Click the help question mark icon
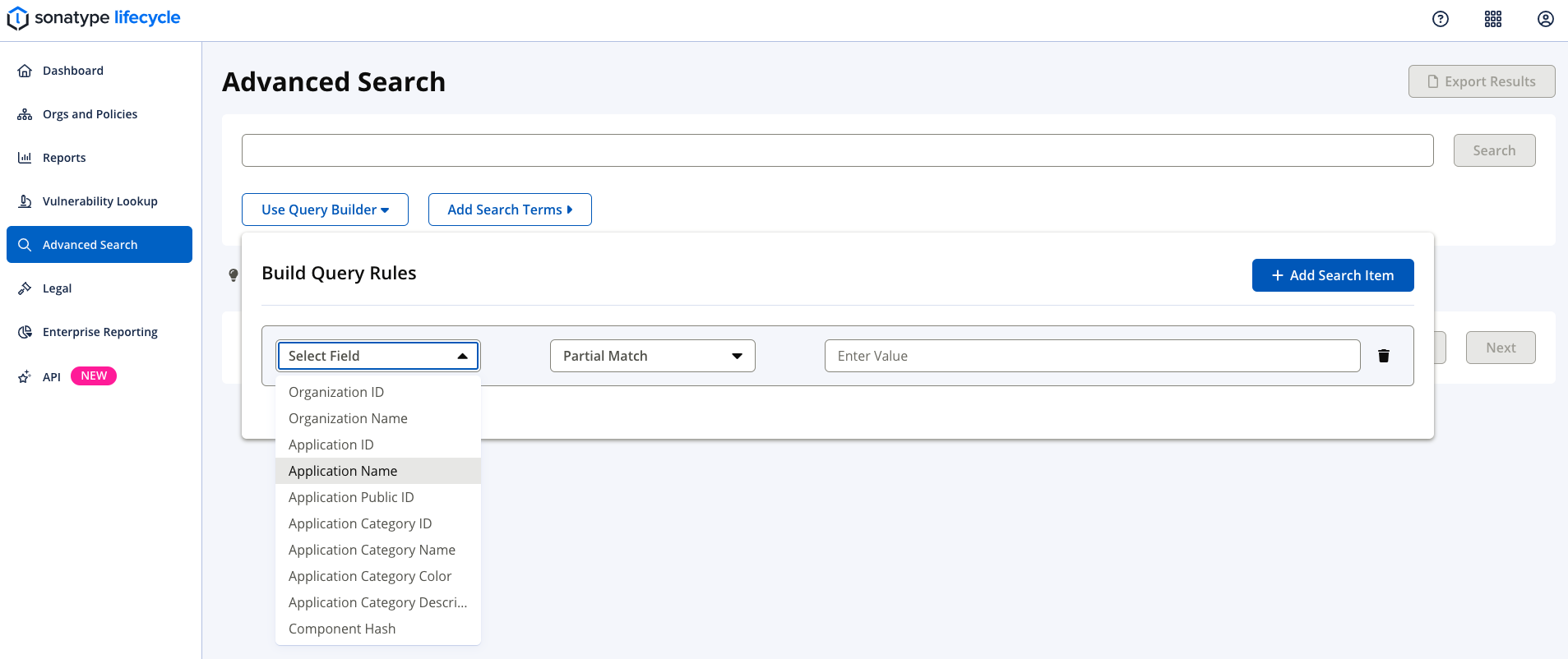Image resolution: width=1568 pixels, height=659 pixels. (x=1440, y=19)
